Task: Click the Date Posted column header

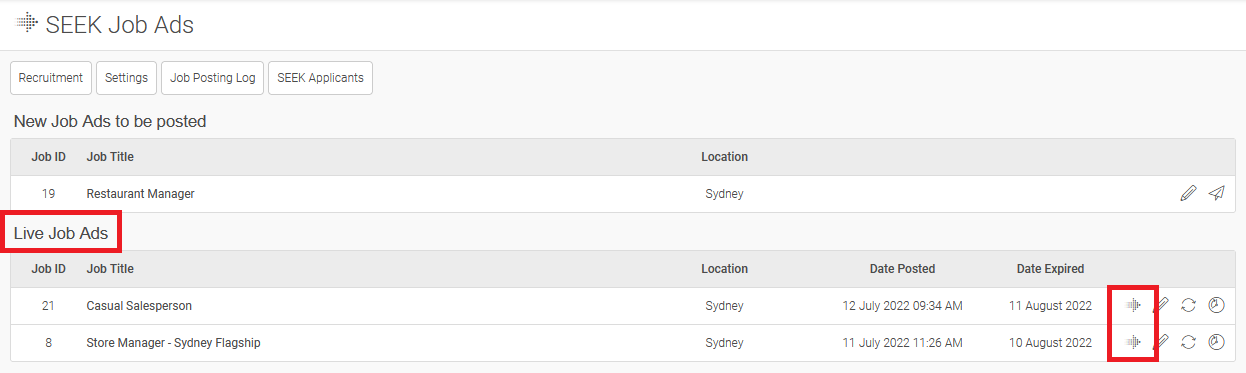Action: point(902,269)
